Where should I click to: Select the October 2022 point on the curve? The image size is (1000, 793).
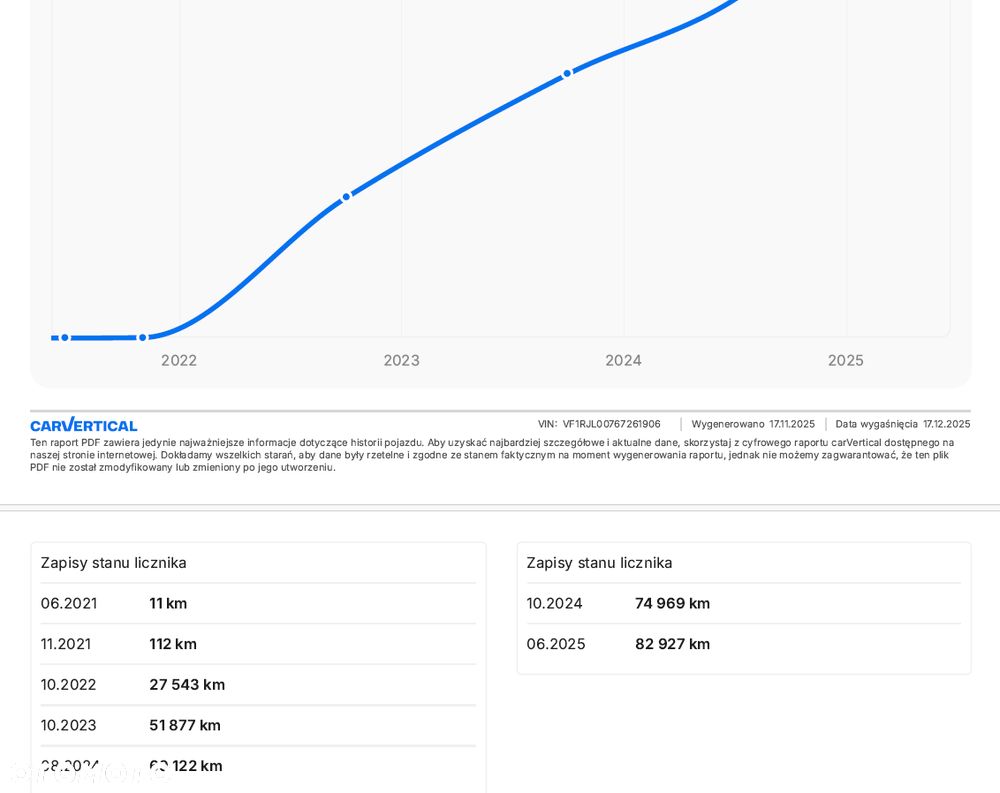point(346,197)
